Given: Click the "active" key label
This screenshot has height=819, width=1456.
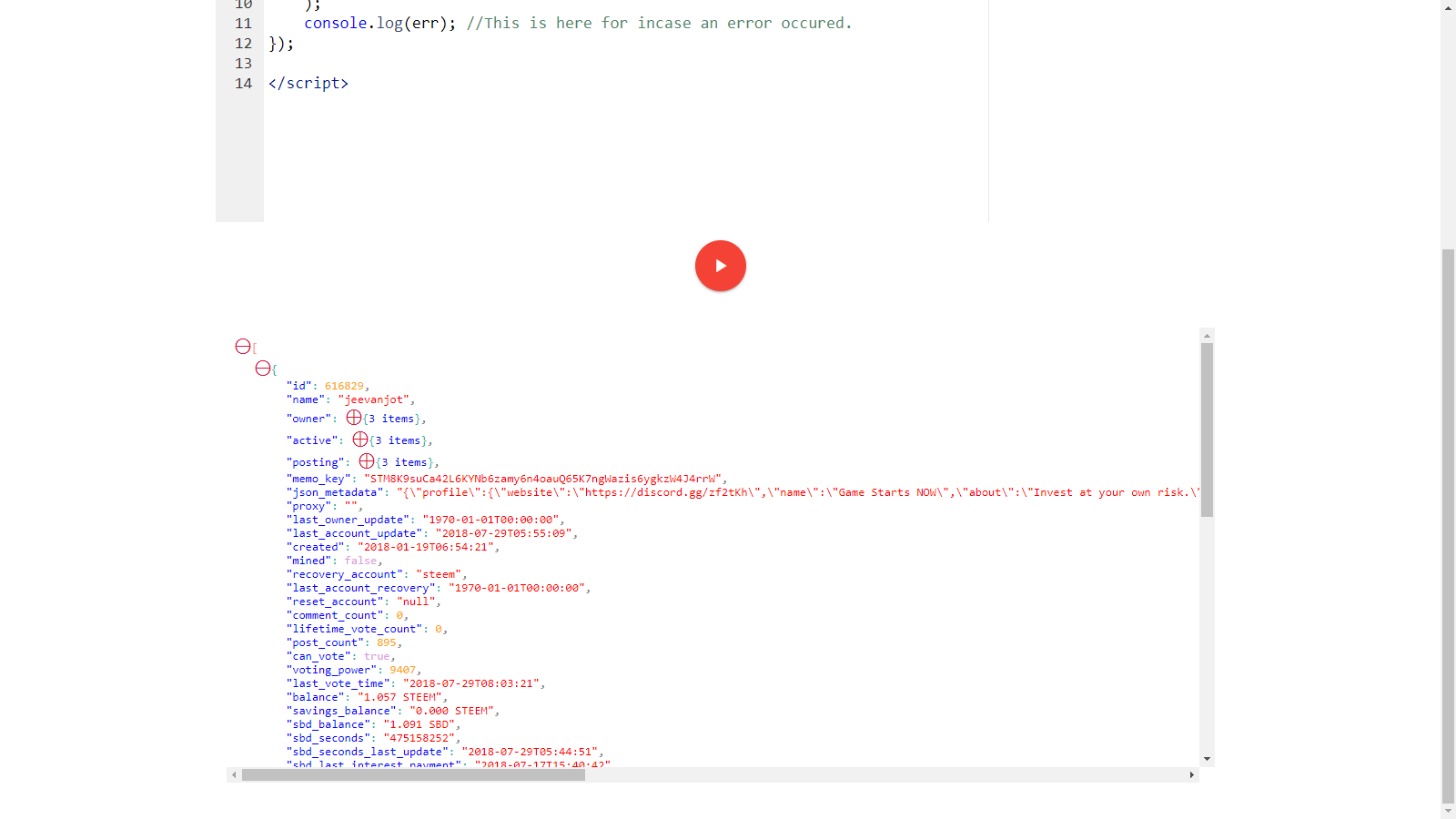Looking at the screenshot, I should pyautogui.click(x=312, y=440).
